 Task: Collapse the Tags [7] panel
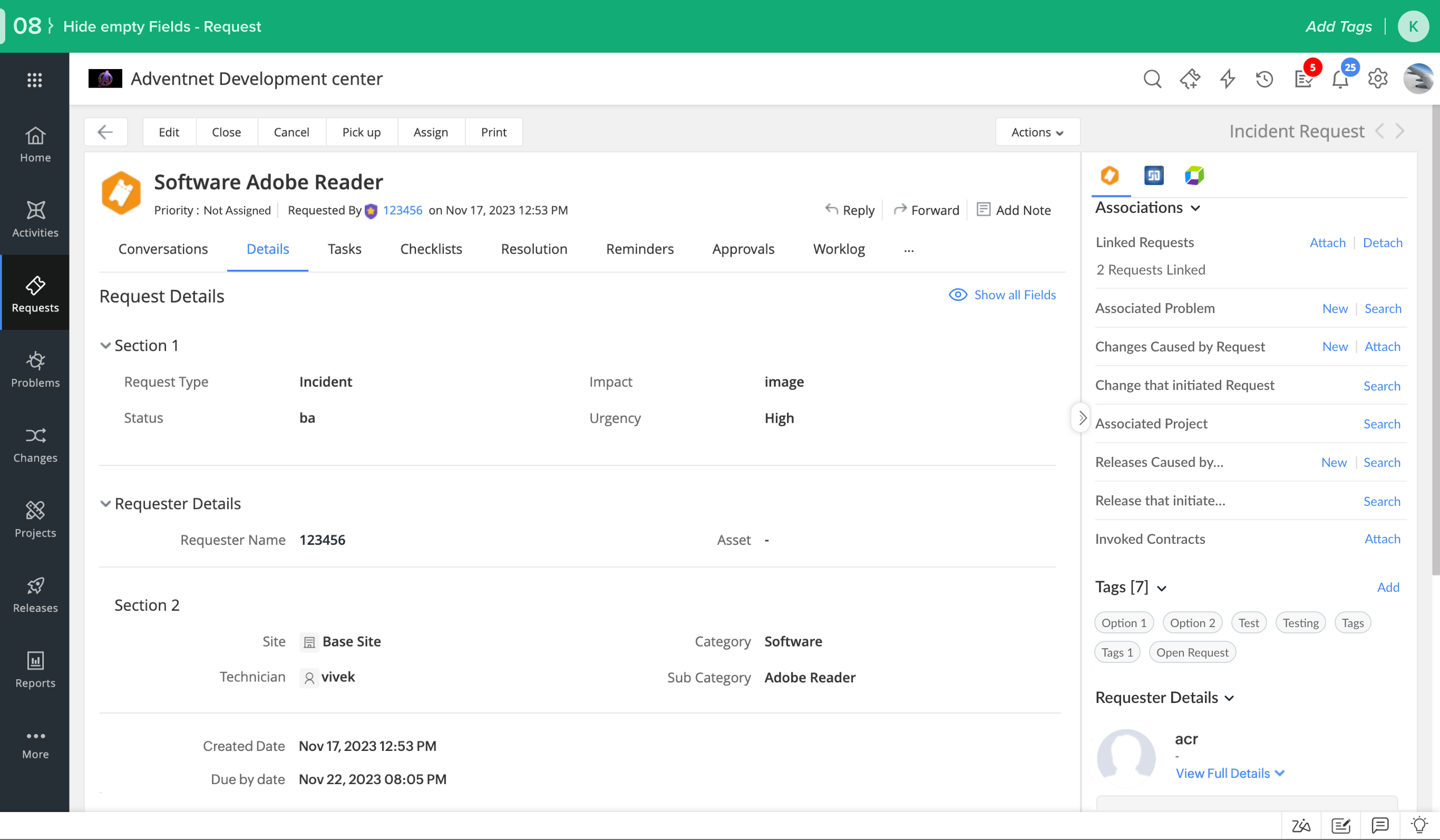(x=1162, y=588)
